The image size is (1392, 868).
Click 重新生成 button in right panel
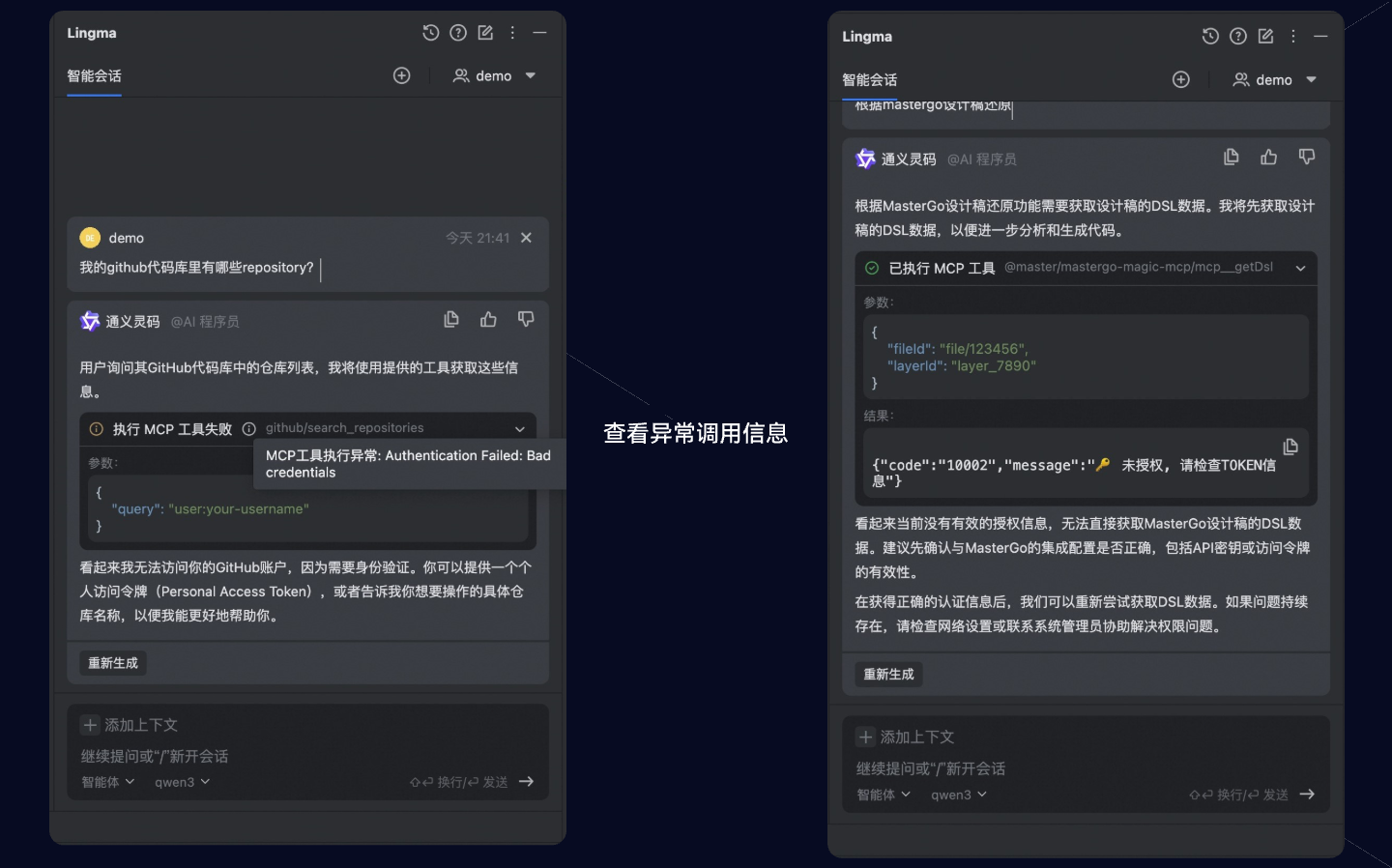(888, 675)
